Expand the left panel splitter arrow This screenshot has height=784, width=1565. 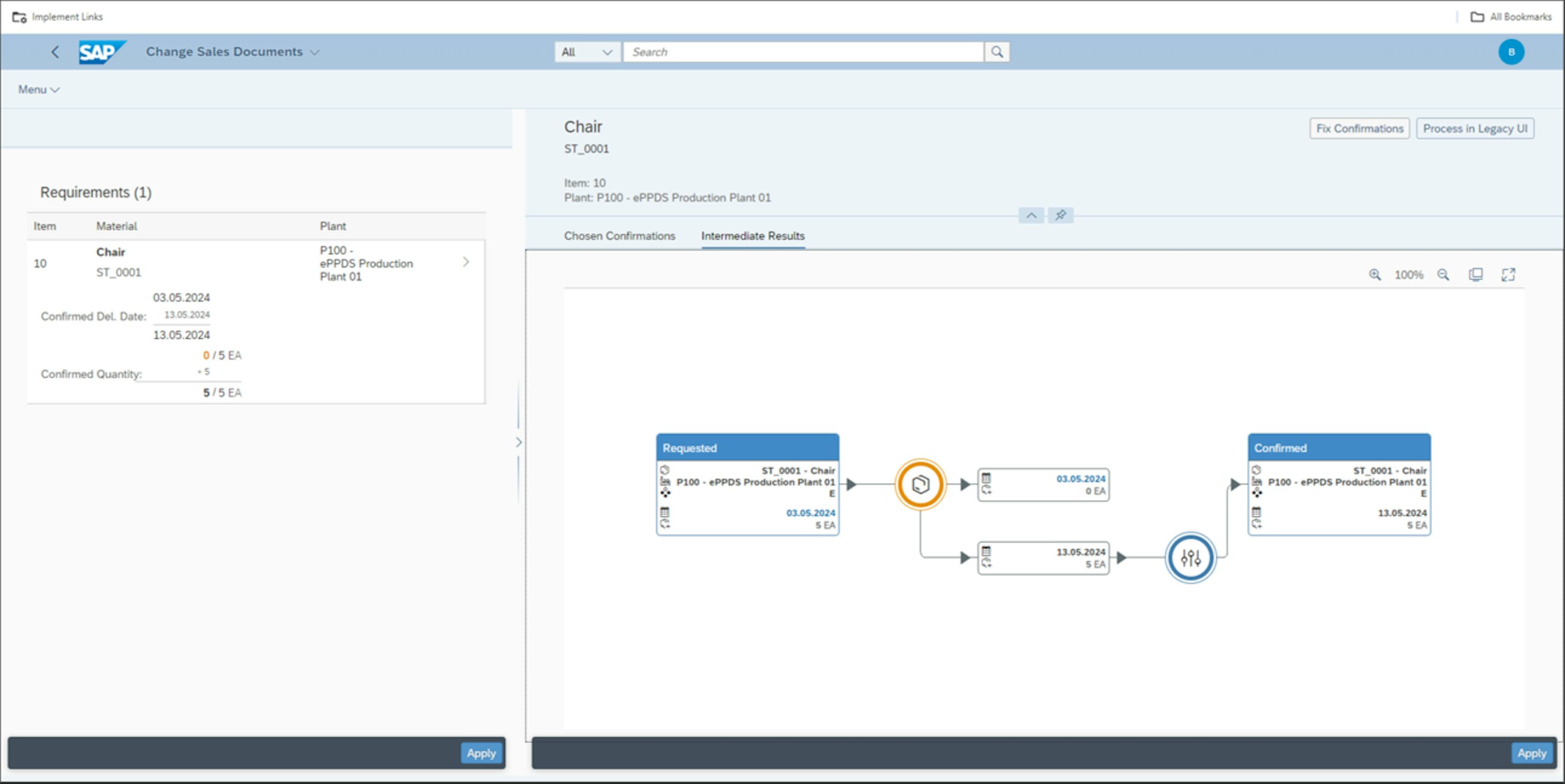(x=518, y=442)
